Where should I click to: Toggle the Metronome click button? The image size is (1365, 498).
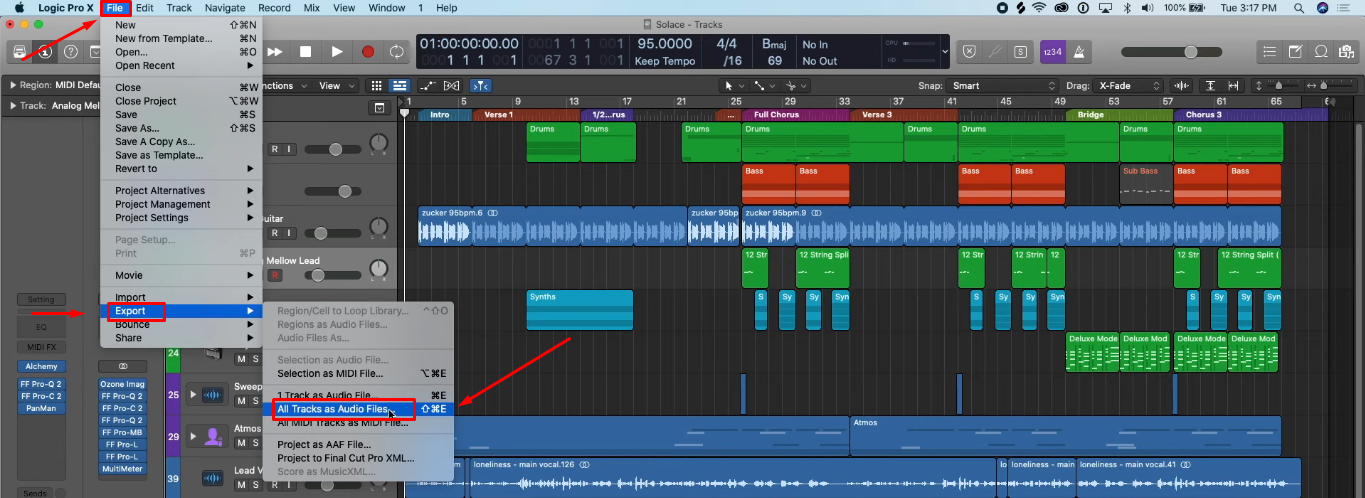tap(1077, 52)
